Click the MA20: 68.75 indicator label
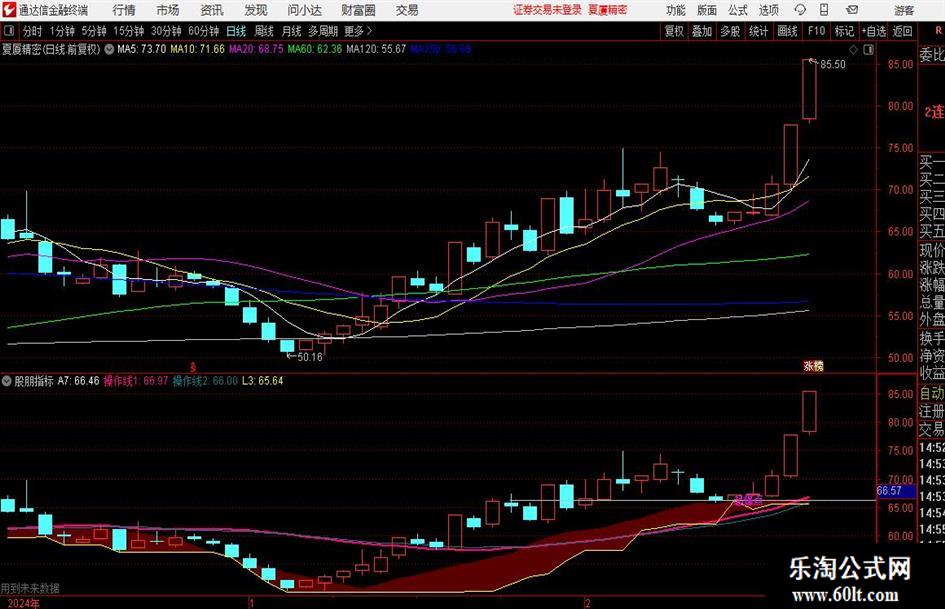 [256, 49]
